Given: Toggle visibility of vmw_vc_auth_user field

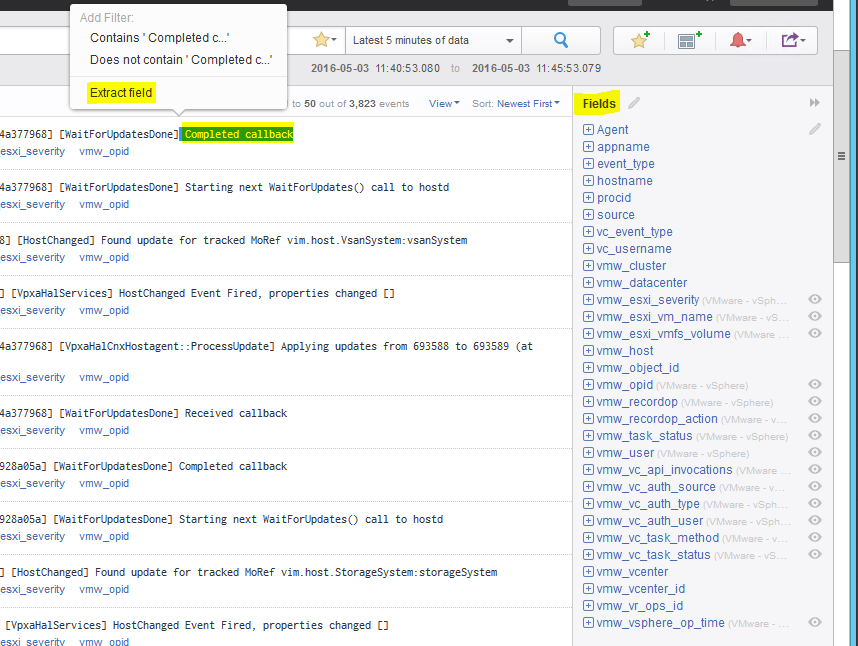Looking at the screenshot, I should pos(815,520).
